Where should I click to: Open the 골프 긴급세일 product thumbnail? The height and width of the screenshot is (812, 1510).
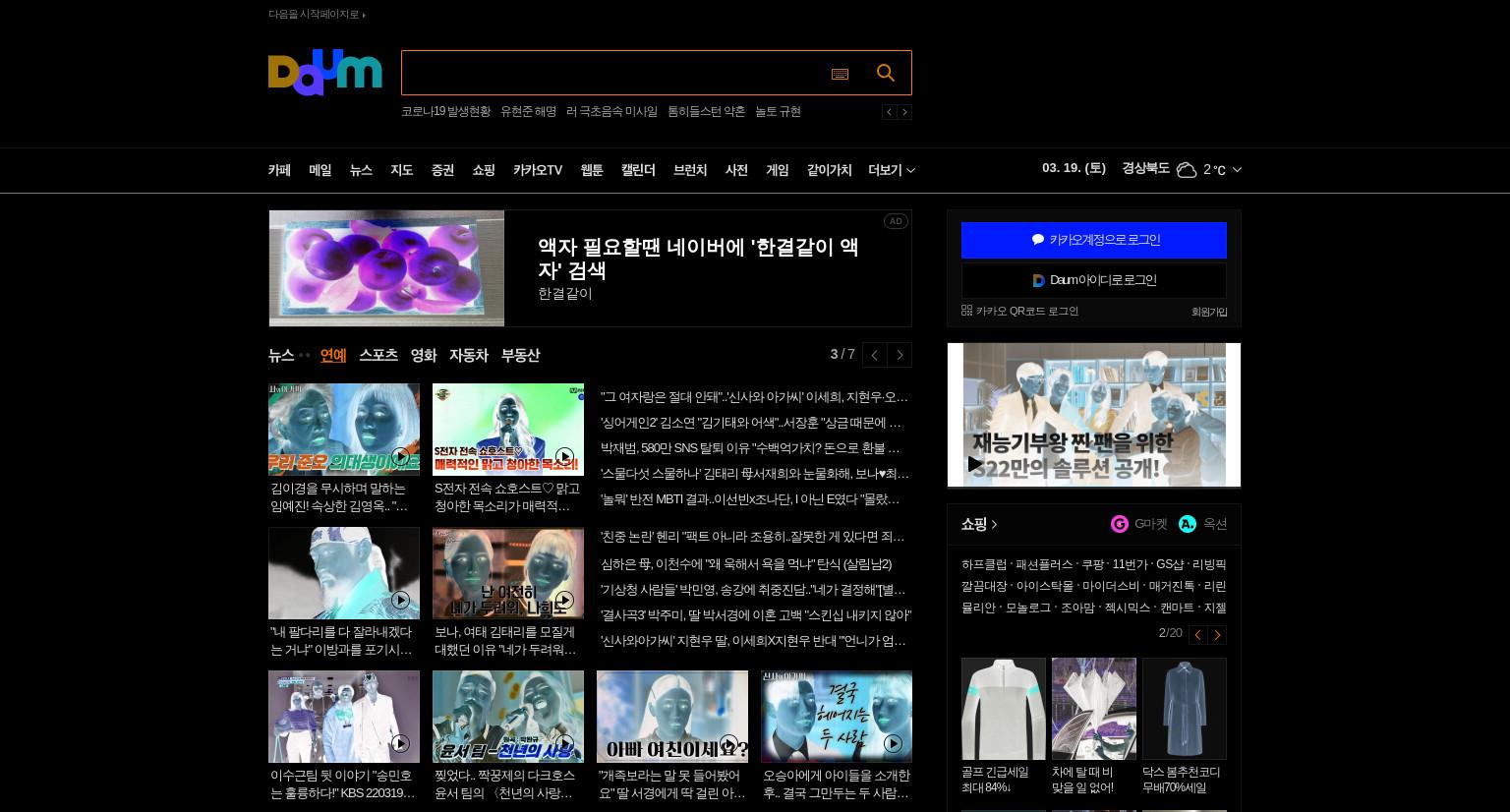click(x=1004, y=709)
